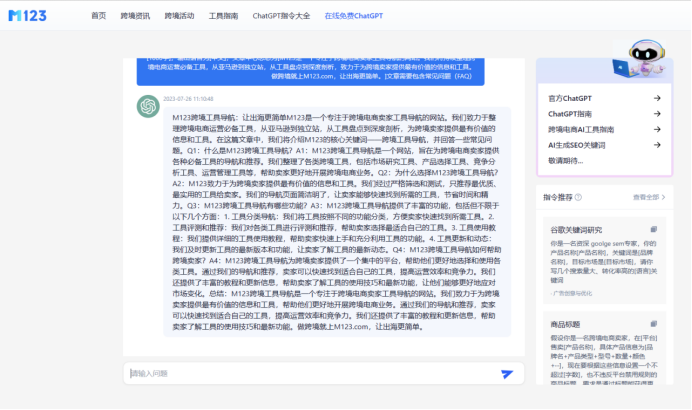Send the message with the paper plane icon
Image resolution: width=692 pixels, height=410 pixels.
pyautogui.click(x=507, y=373)
